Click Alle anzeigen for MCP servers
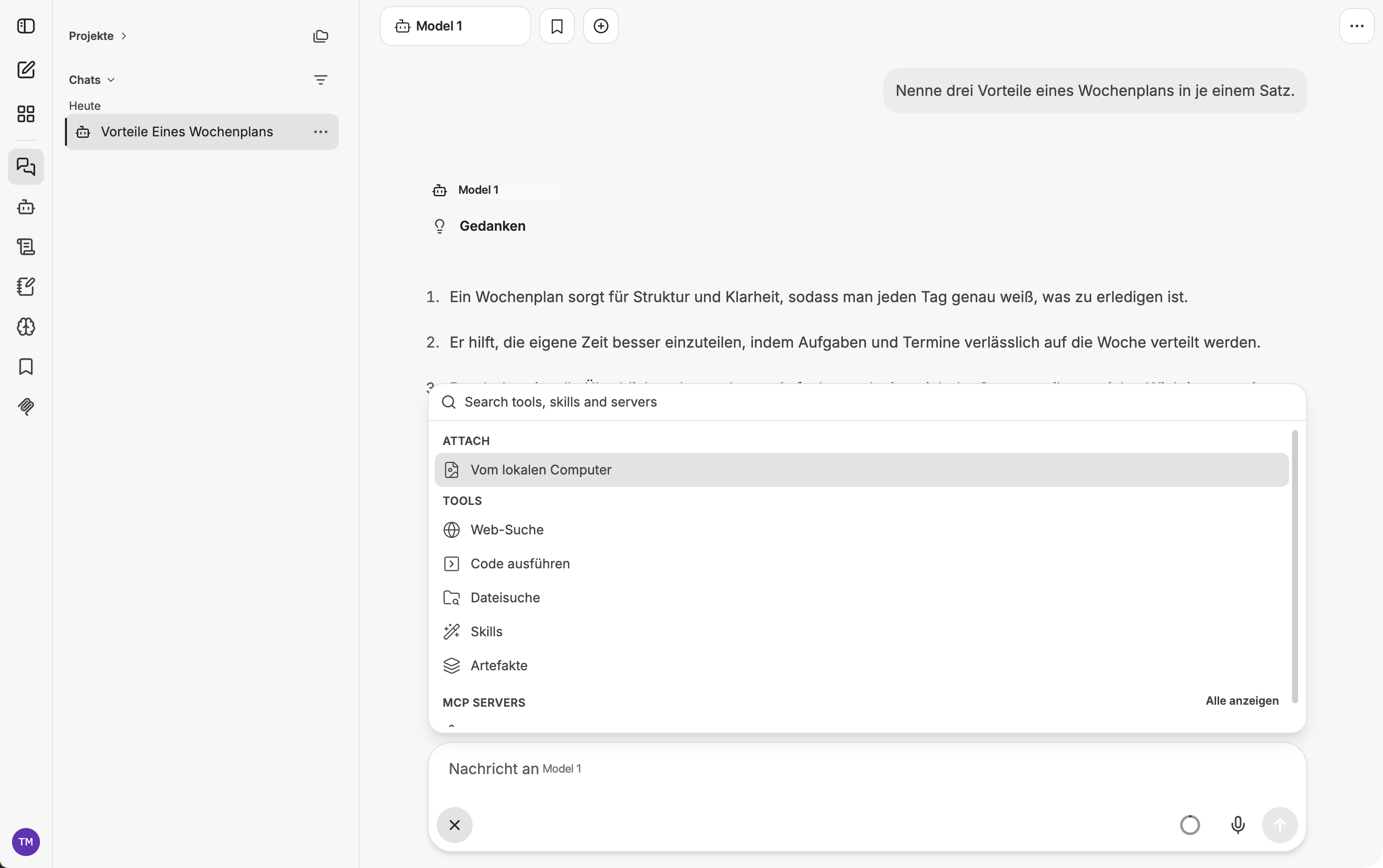 [x=1242, y=701]
